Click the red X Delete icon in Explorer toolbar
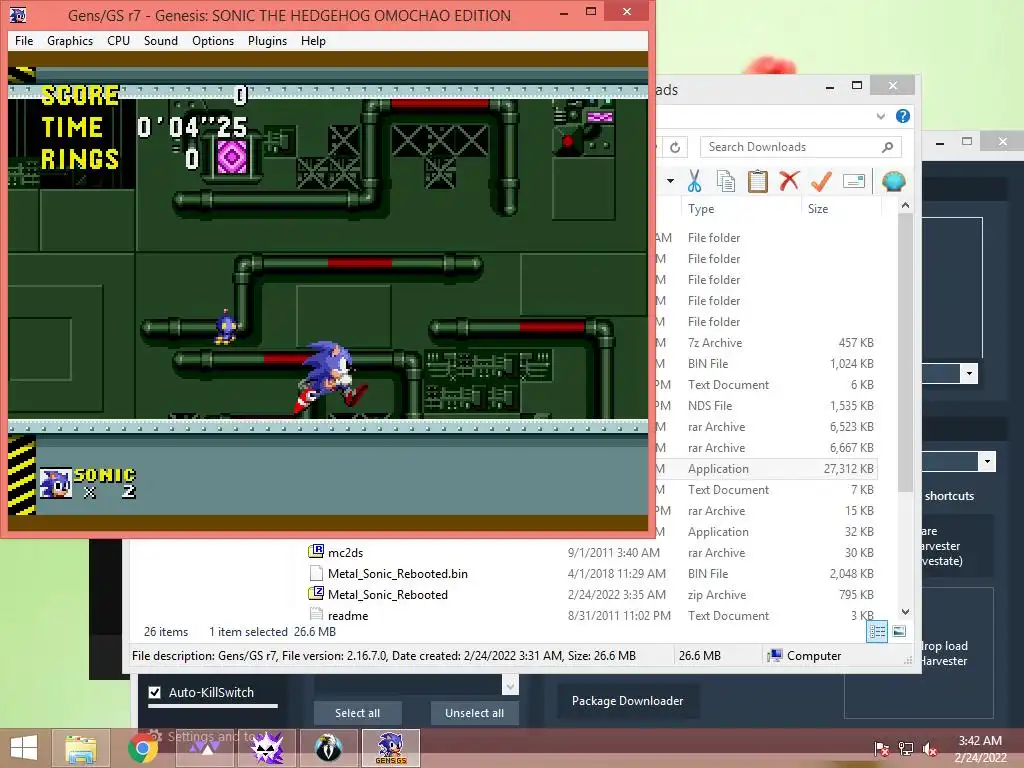Viewport: 1024px width, 768px height. pos(790,180)
